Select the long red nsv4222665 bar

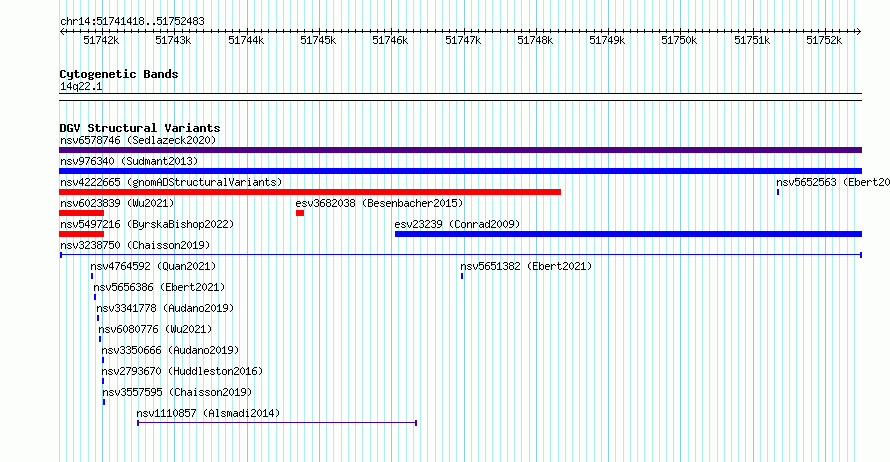310,192
